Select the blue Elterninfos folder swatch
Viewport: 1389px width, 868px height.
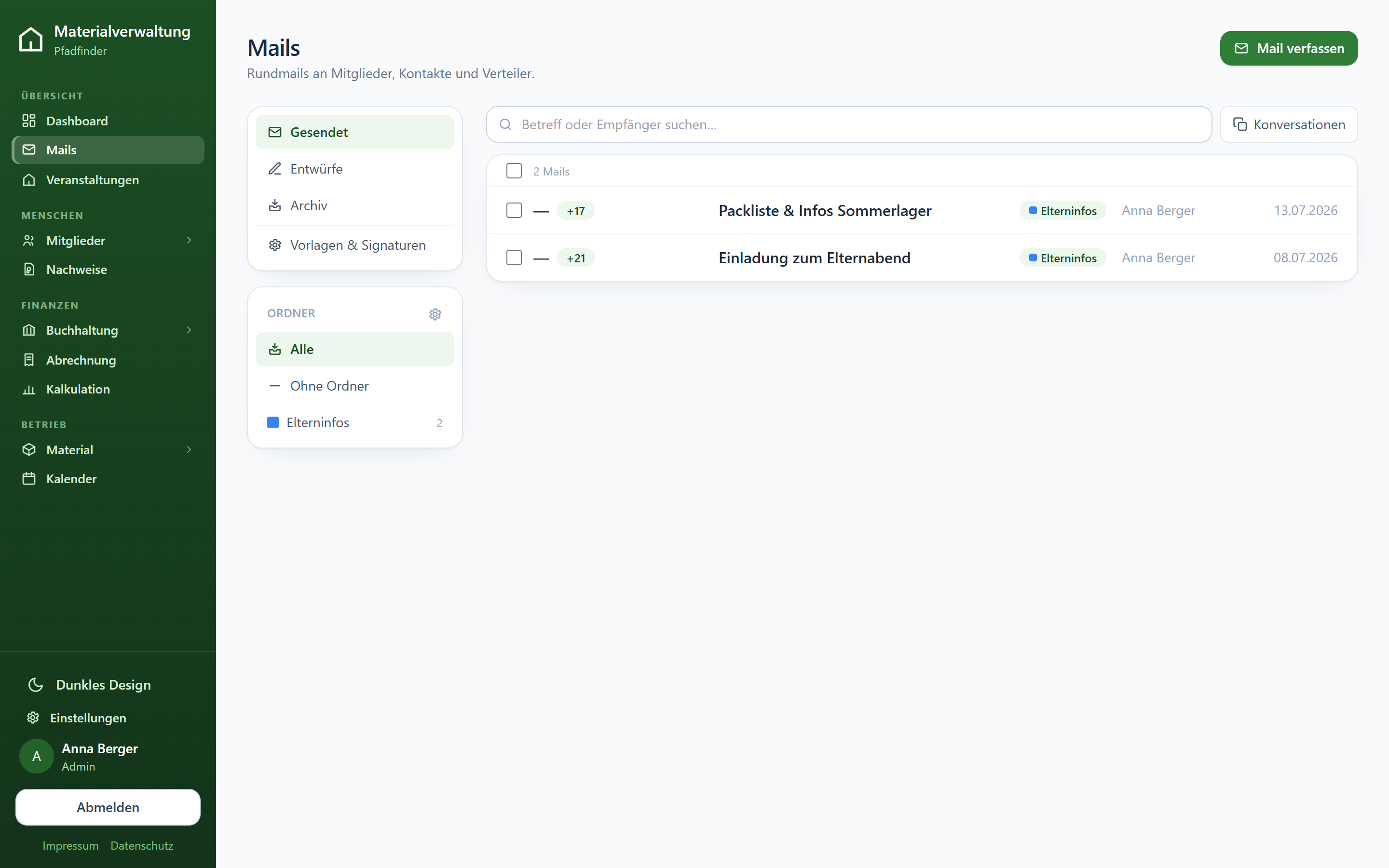coord(273,422)
